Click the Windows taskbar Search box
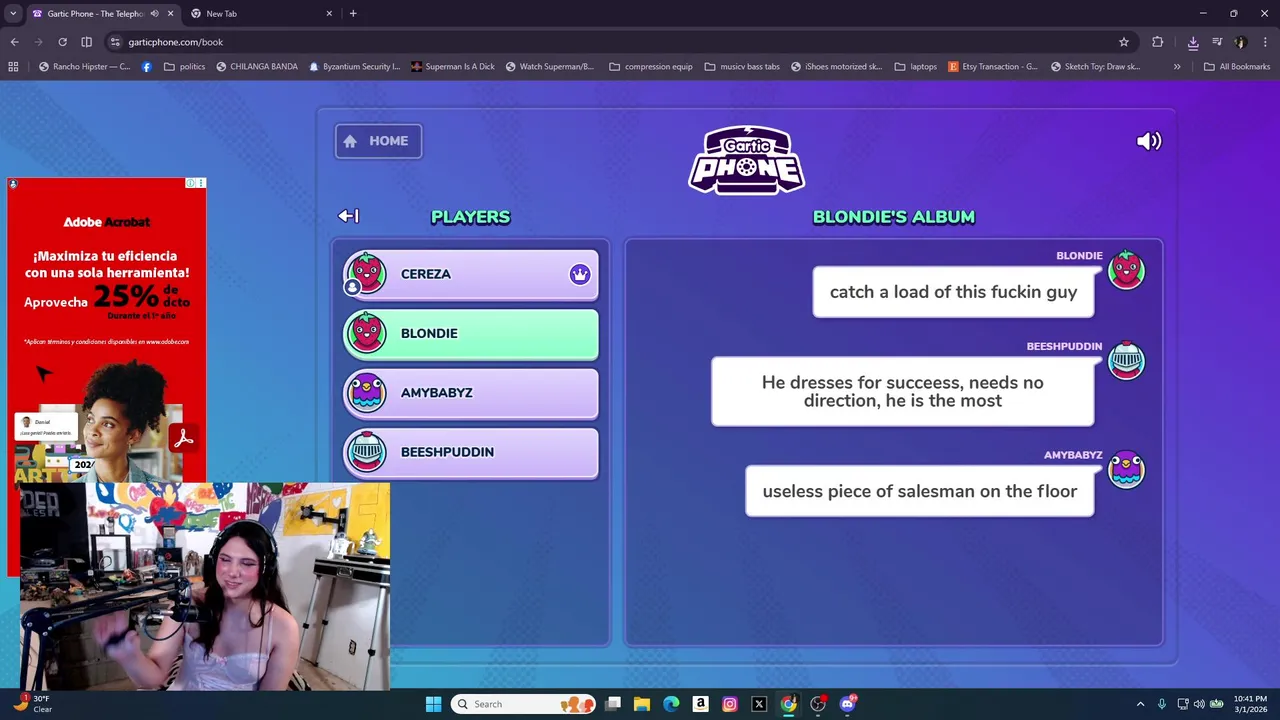1280x720 pixels. [x=523, y=704]
